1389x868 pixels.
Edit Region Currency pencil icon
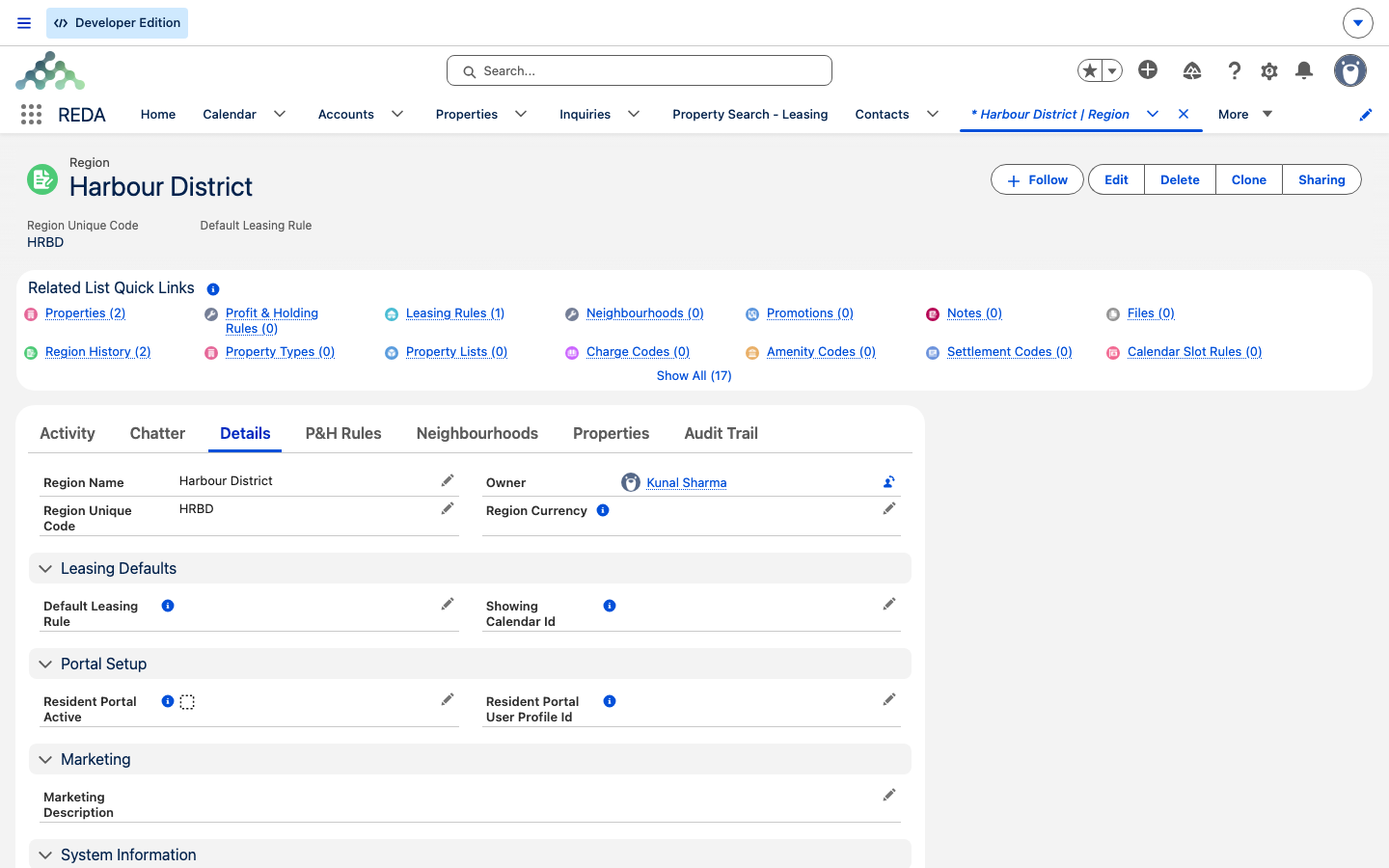coord(889,508)
